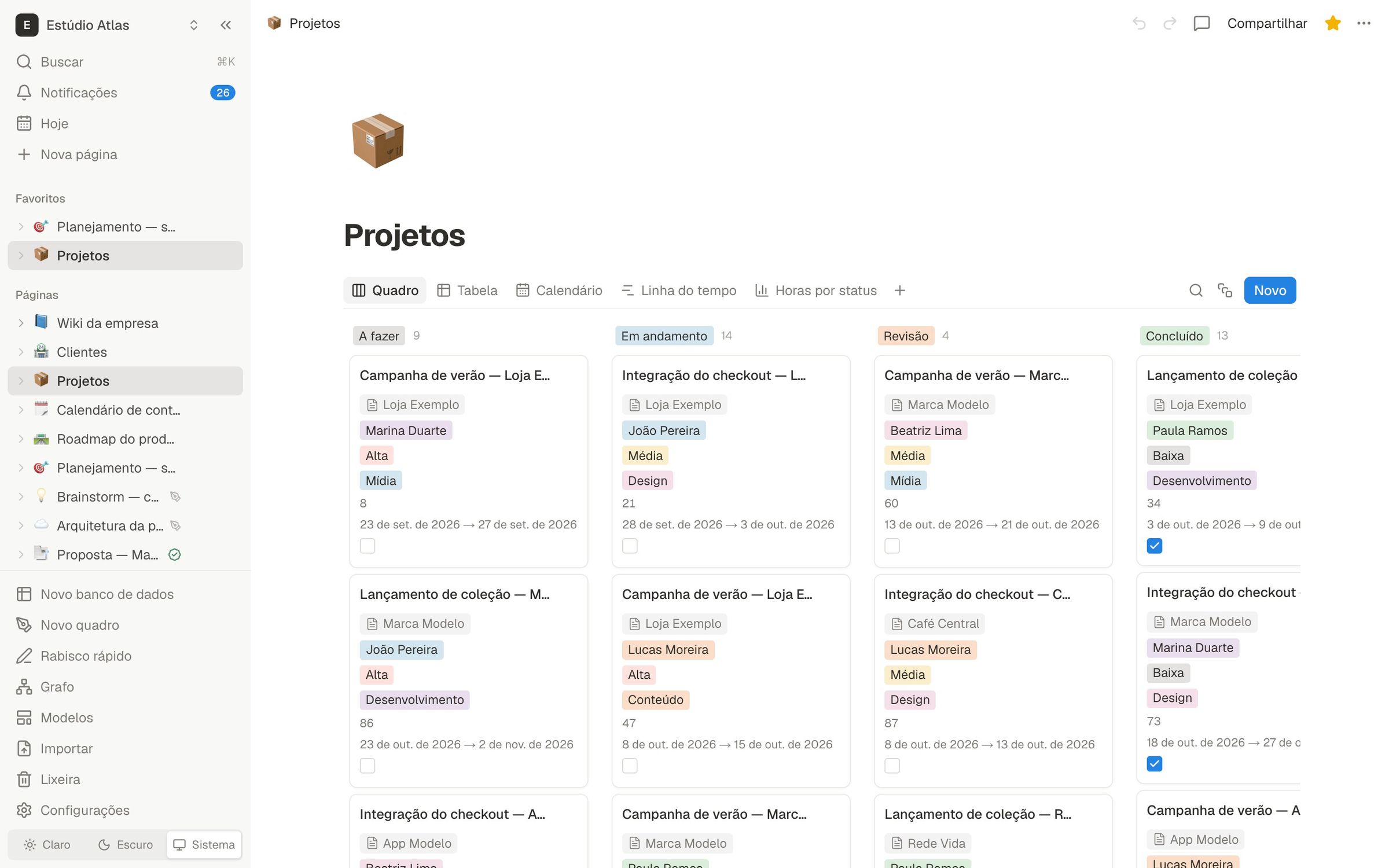Add a new view with plus icon
The height and width of the screenshot is (868, 1389).
pyautogui.click(x=899, y=290)
